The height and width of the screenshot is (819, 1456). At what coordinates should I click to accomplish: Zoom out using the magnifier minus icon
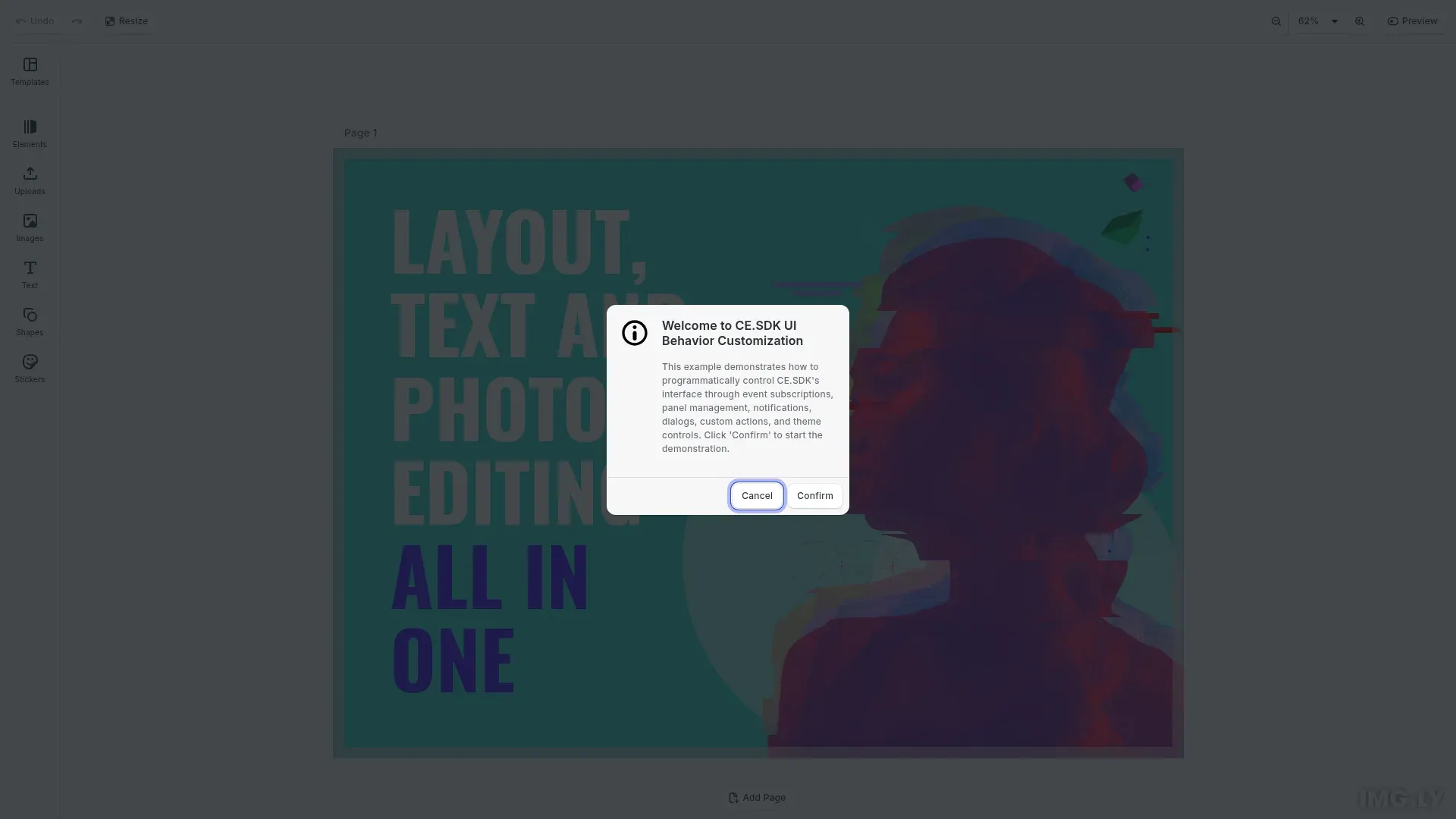(1276, 20)
